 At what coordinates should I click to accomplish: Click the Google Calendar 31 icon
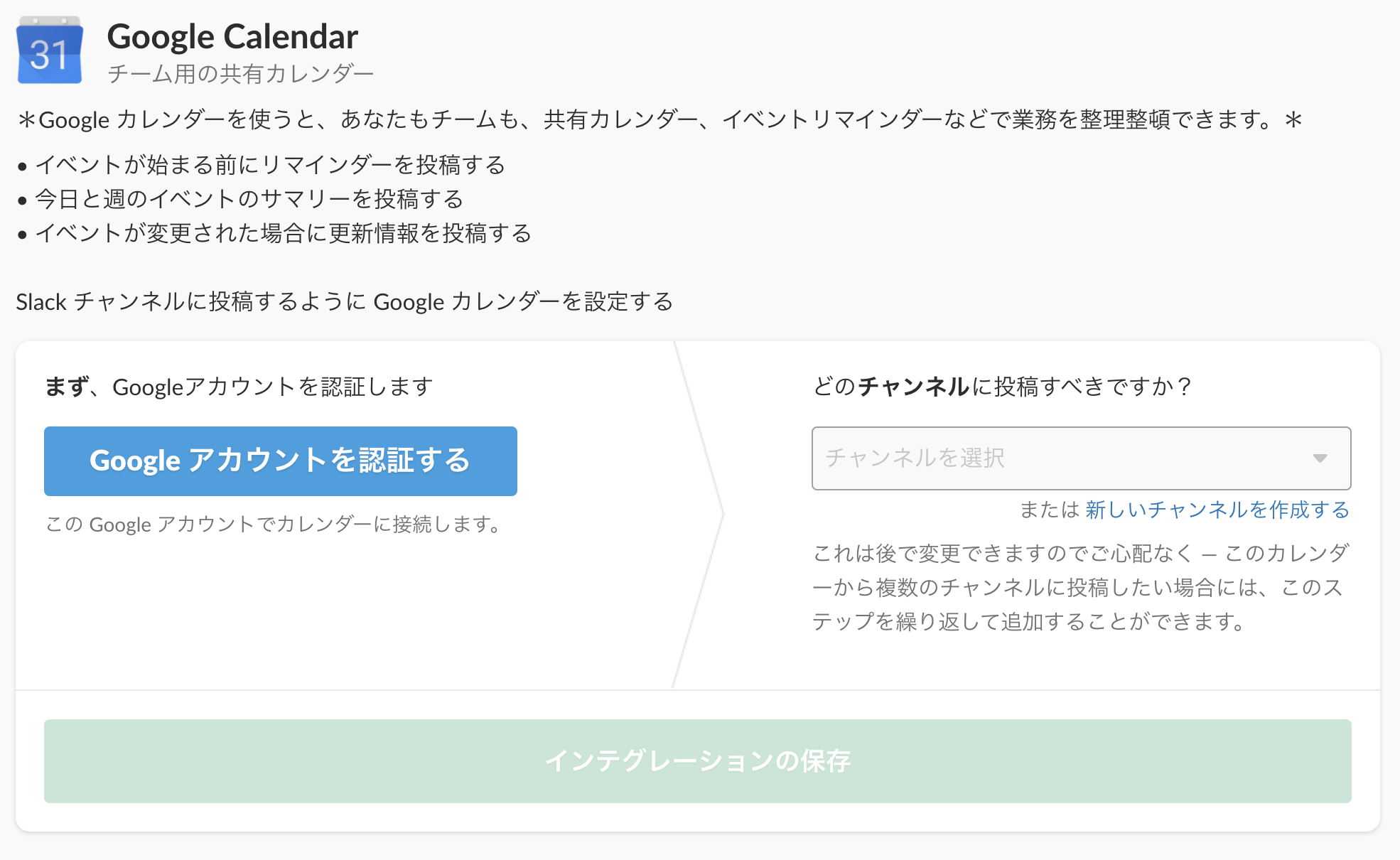(50, 50)
